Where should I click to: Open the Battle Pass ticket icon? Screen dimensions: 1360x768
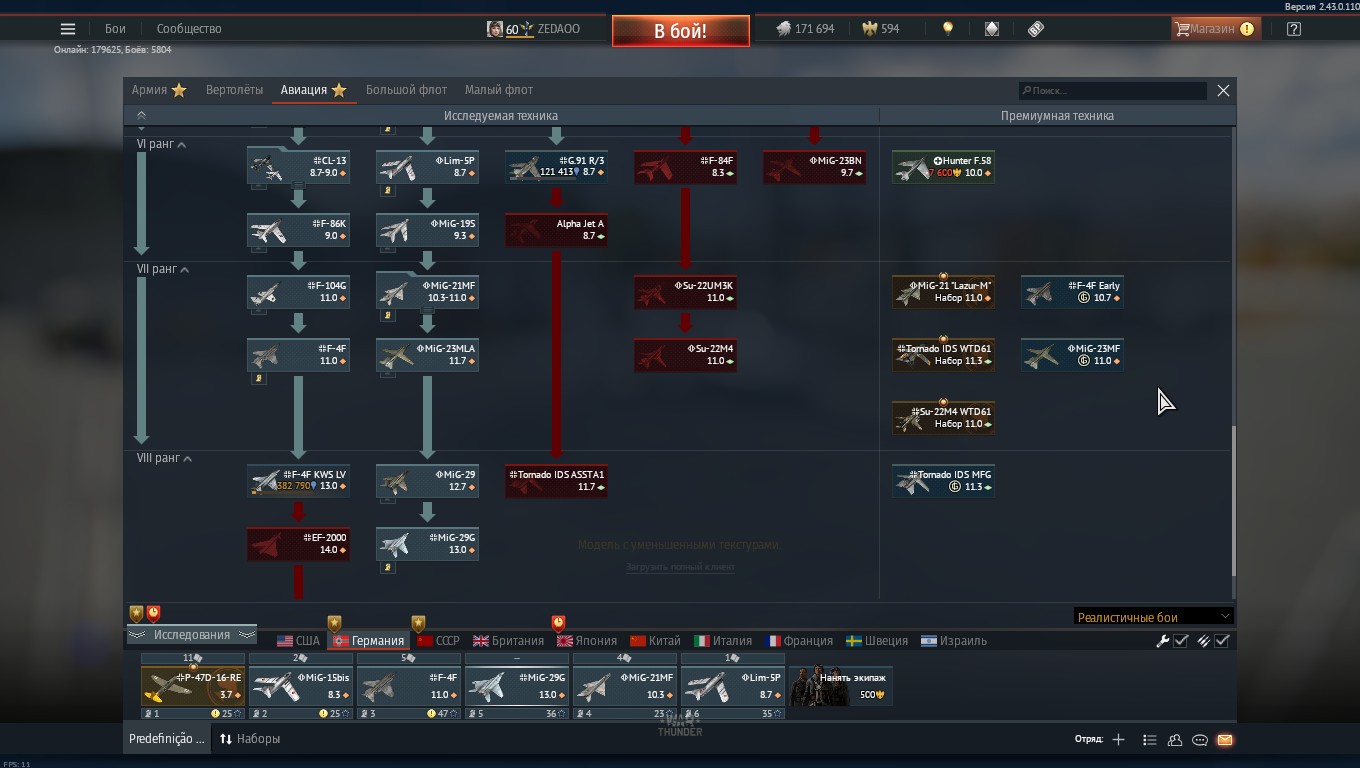[x=1036, y=29]
